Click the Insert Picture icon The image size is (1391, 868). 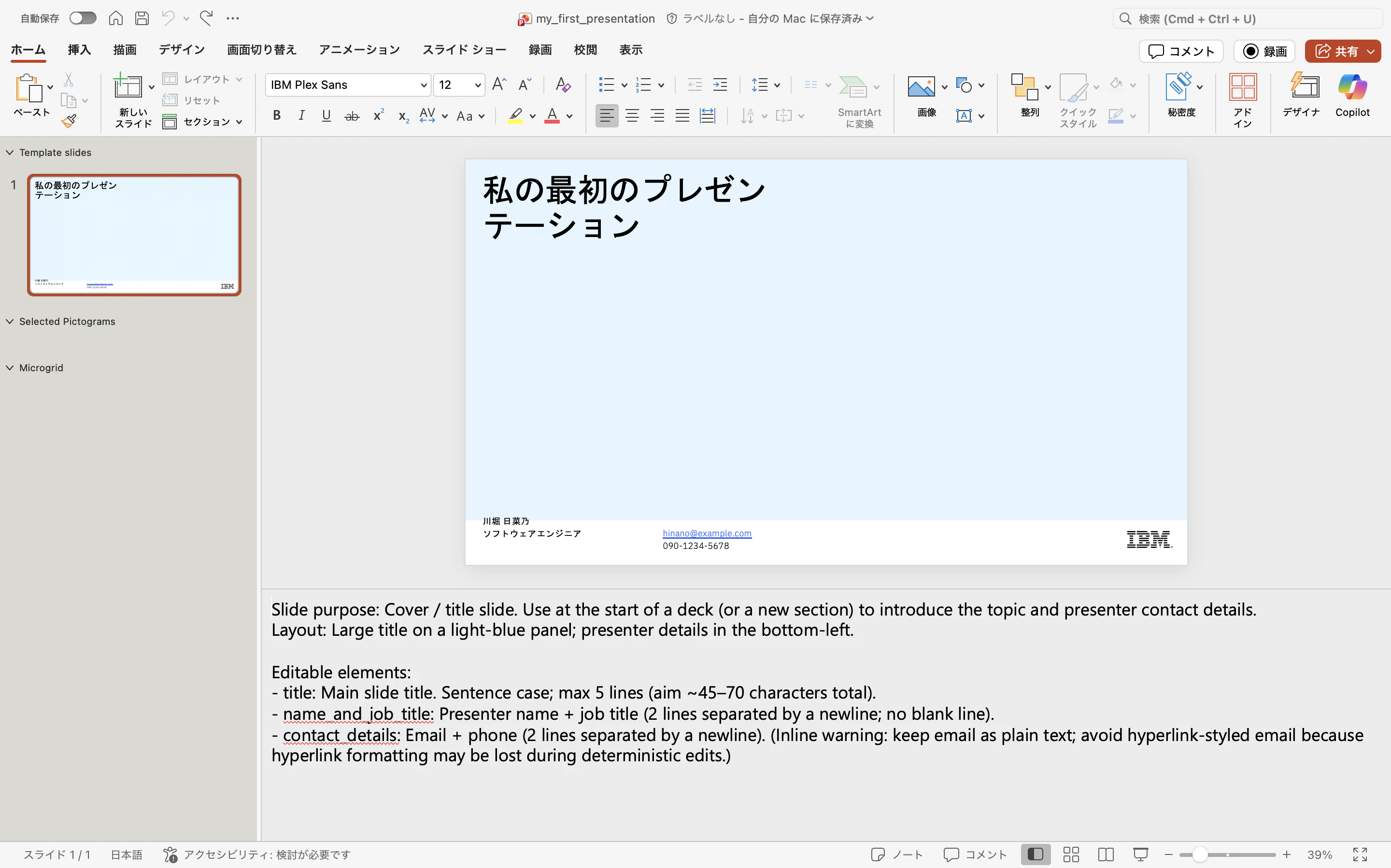point(921,86)
